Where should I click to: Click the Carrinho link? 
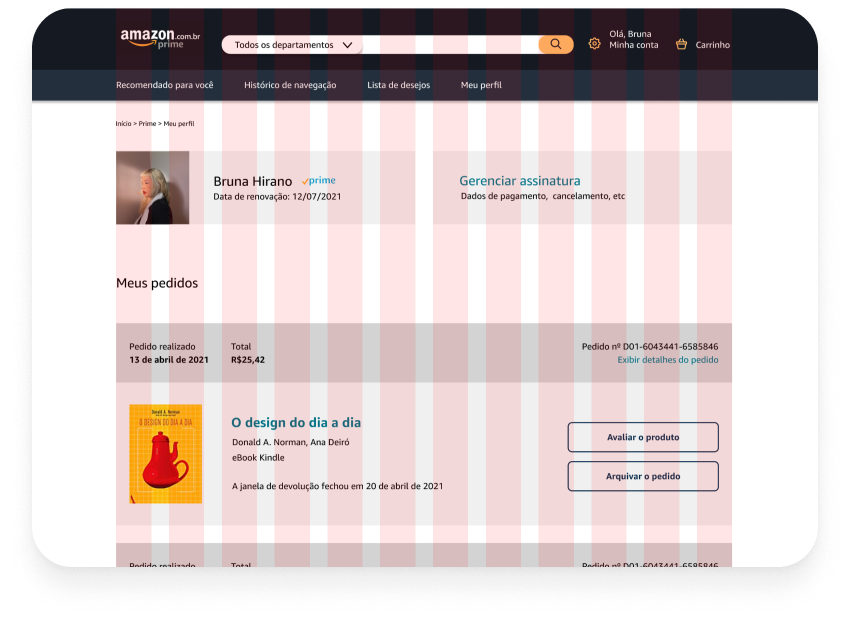712,45
